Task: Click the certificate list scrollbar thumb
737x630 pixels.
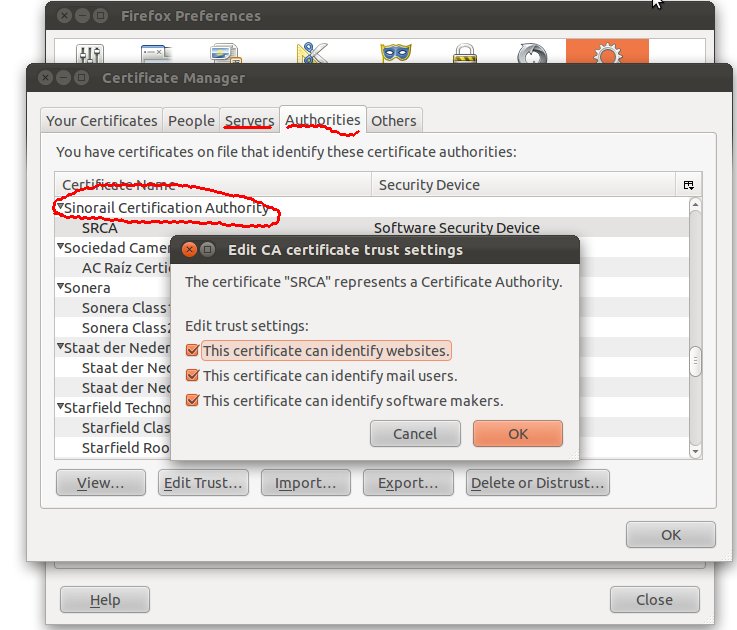Action: [695, 361]
